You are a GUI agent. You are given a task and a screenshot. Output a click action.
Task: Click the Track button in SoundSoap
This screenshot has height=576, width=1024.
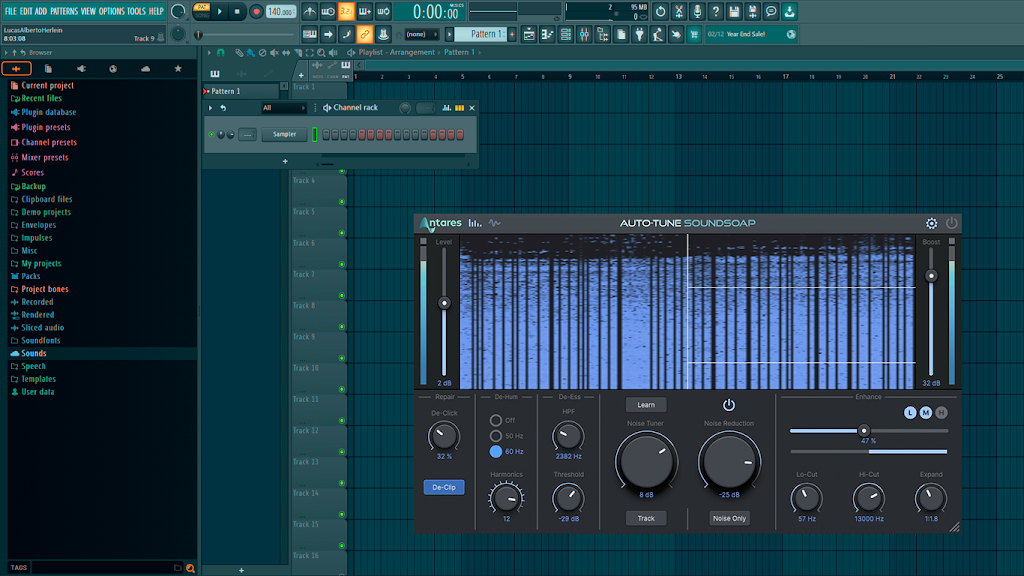click(x=646, y=519)
